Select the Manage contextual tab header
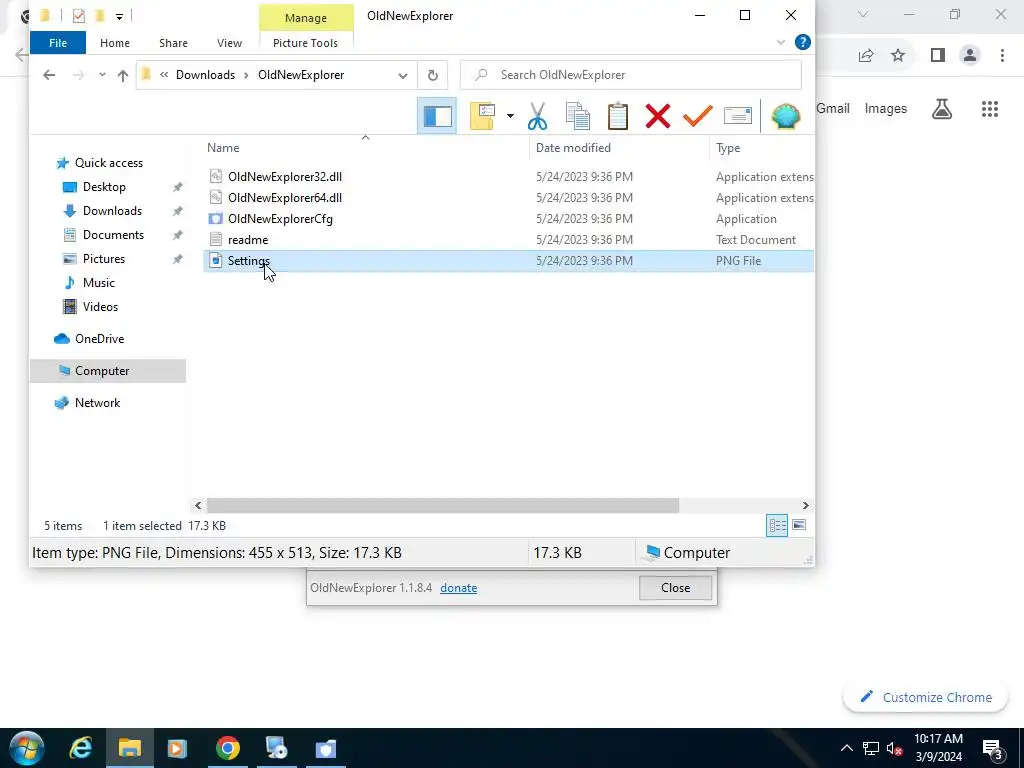Viewport: 1024px width, 768px height. (306, 18)
